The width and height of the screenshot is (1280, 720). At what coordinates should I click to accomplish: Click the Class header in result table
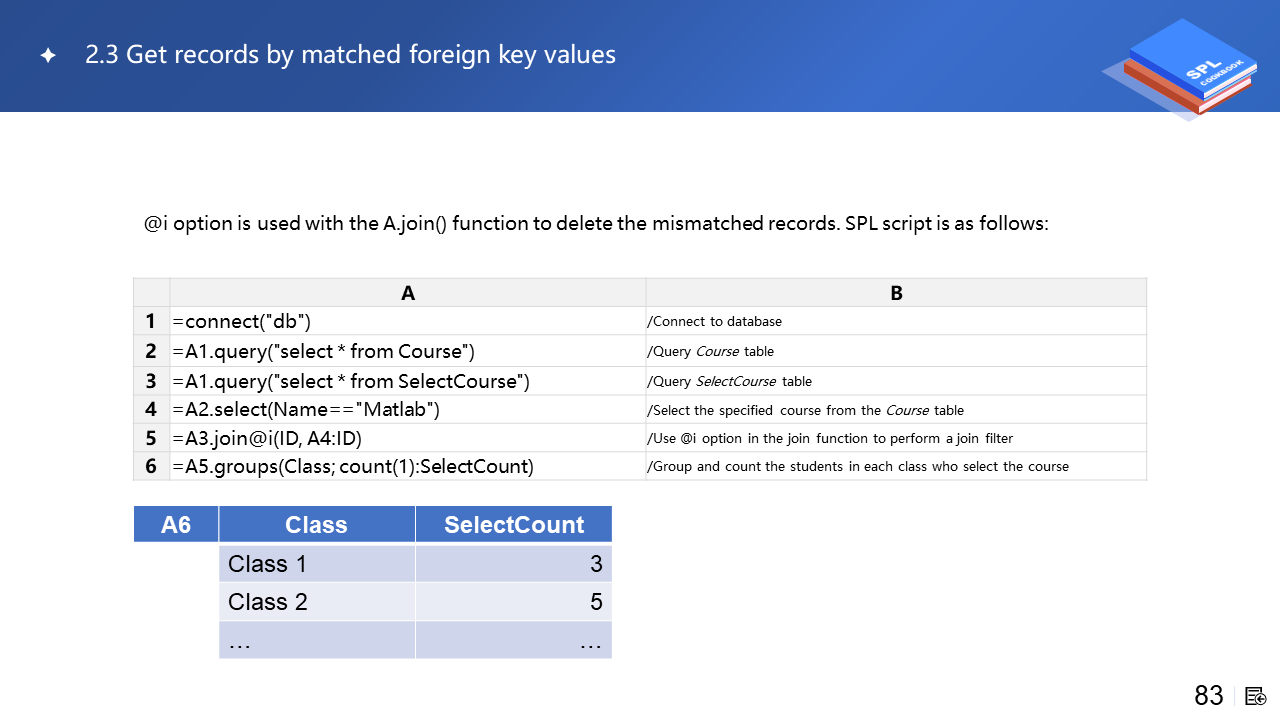click(x=316, y=525)
